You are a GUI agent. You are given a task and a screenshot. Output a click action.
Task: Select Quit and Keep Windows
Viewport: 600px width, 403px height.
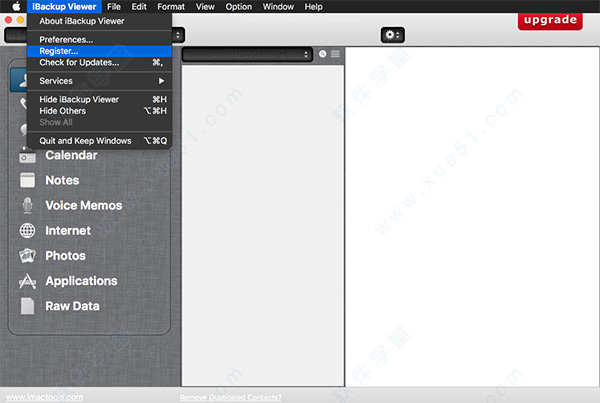(x=99, y=141)
